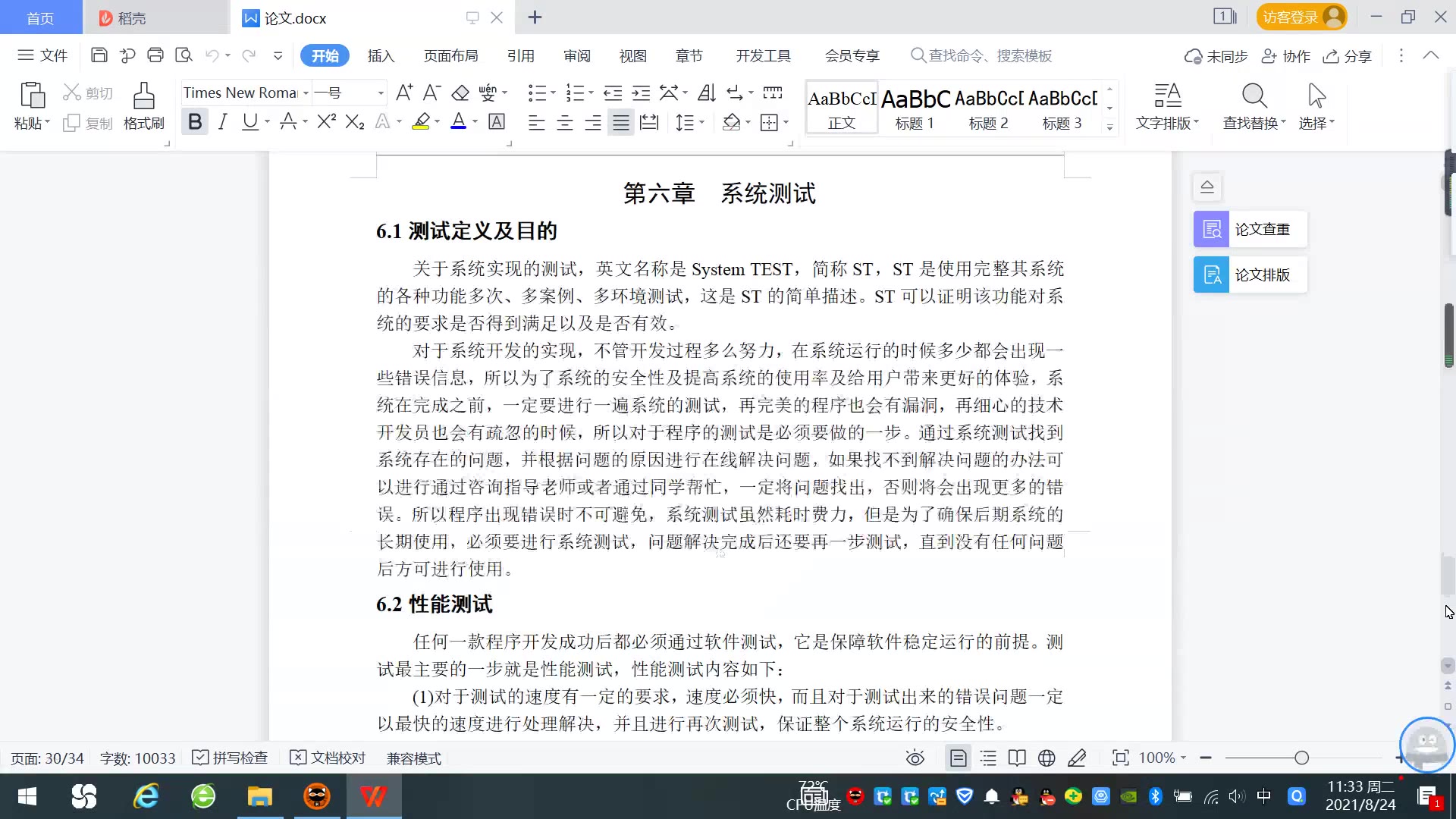The height and width of the screenshot is (819, 1456).
Task: Open Find and Replace magnifier
Action: tap(1254, 96)
